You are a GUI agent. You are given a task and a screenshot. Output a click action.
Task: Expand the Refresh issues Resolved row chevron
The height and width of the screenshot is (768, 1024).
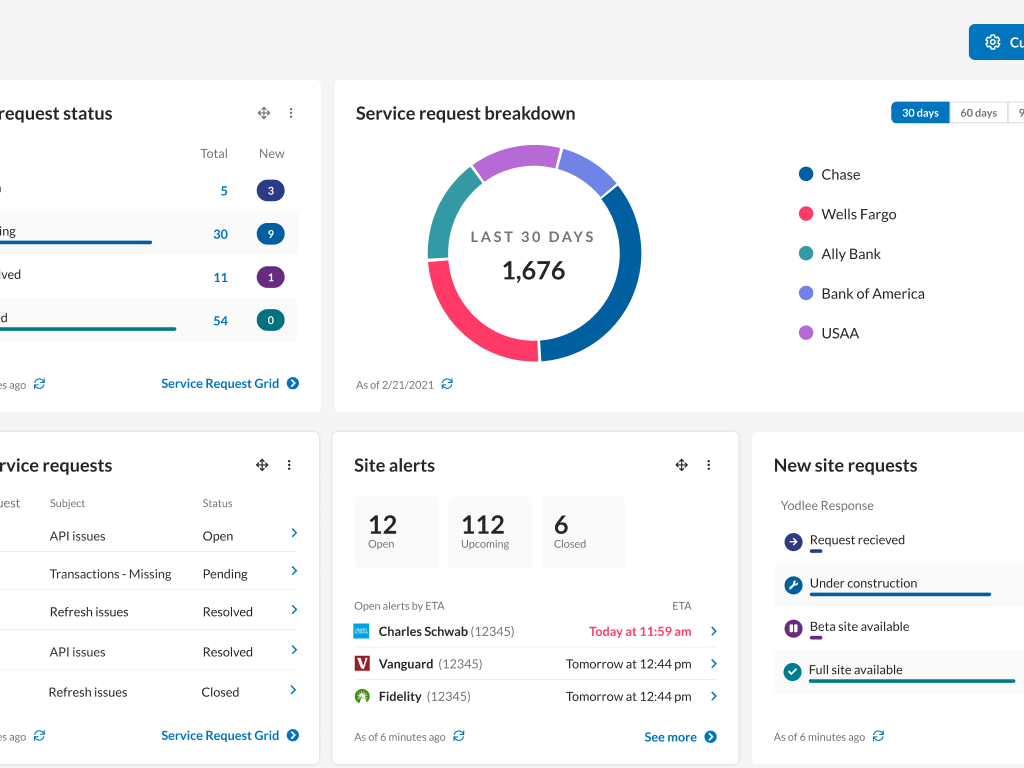tap(294, 609)
